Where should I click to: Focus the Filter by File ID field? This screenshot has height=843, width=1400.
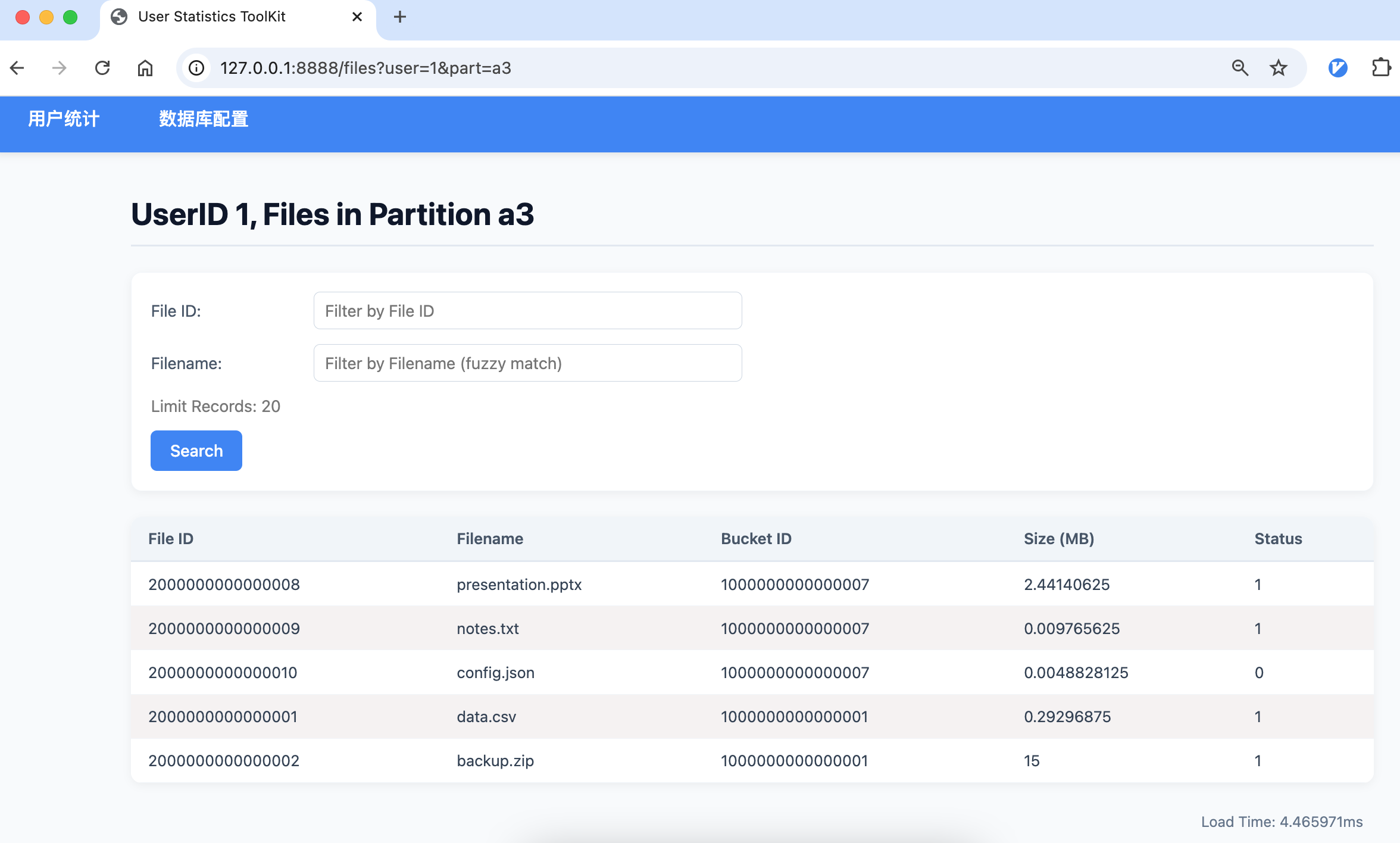(527, 311)
